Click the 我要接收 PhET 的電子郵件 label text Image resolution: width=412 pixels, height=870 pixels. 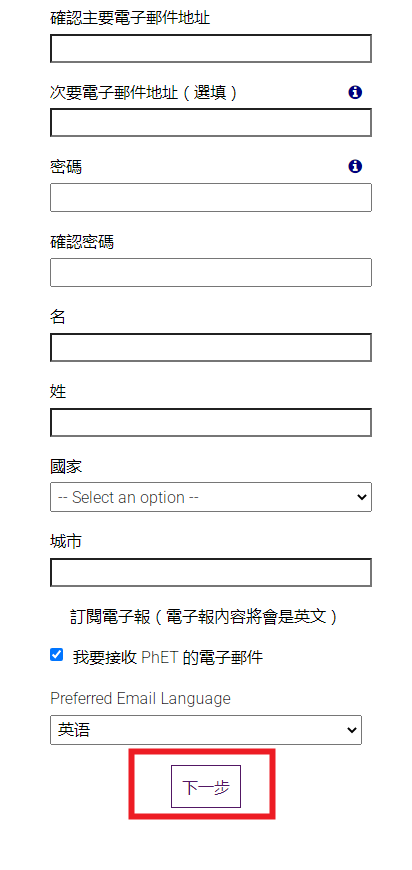(x=167, y=658)
